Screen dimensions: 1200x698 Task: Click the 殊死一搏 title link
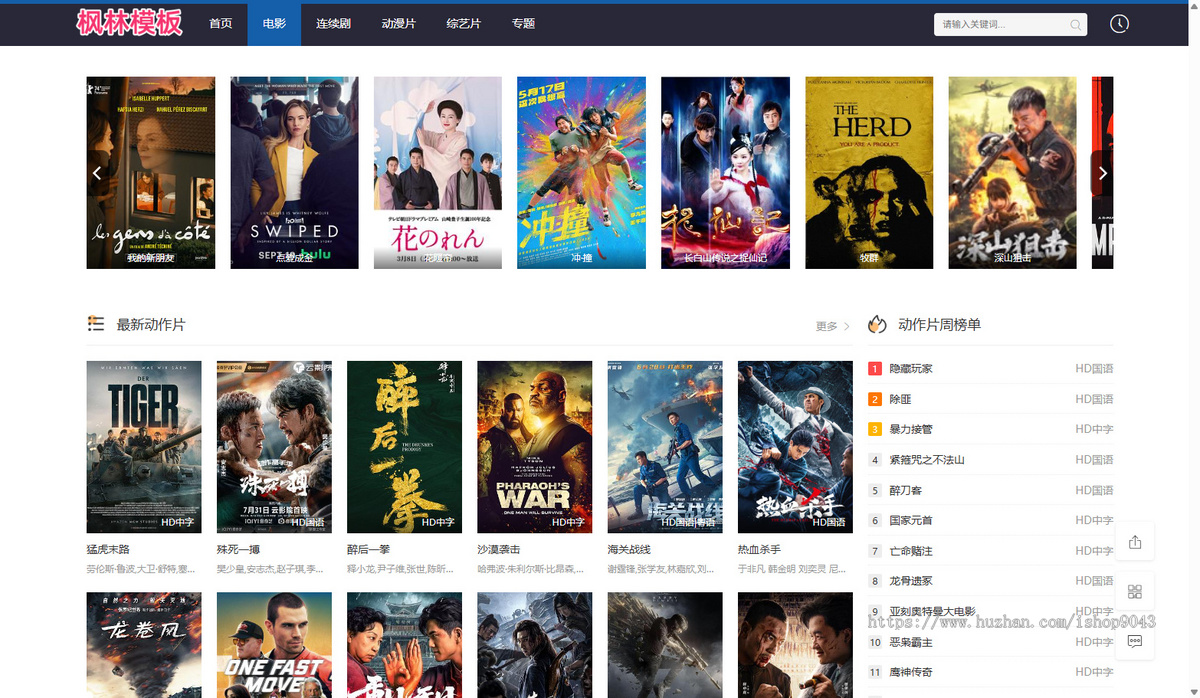tap(238, 550)
